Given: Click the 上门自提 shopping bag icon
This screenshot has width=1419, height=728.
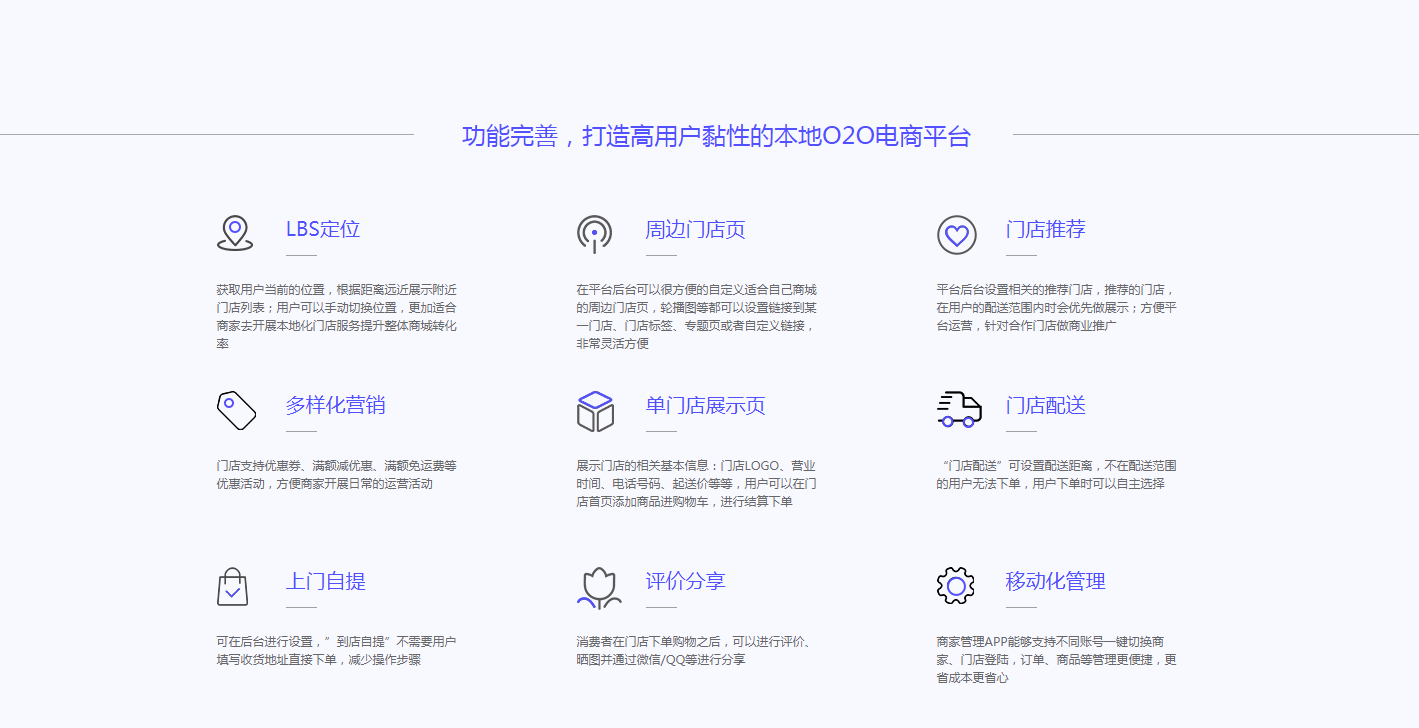Looking at the screenshot, I should [x=232, y=586].
